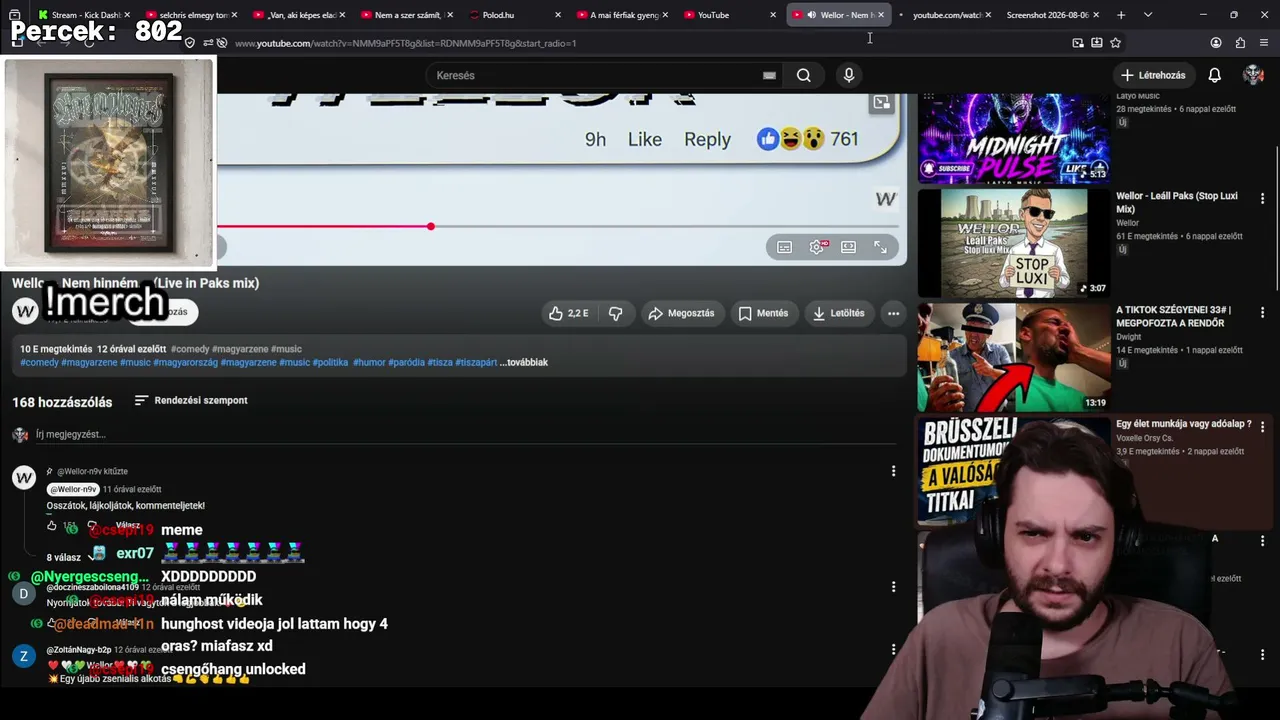Screen dimensions: 1280x720
Task: Open video player settings gear
Action: [817, 247]
